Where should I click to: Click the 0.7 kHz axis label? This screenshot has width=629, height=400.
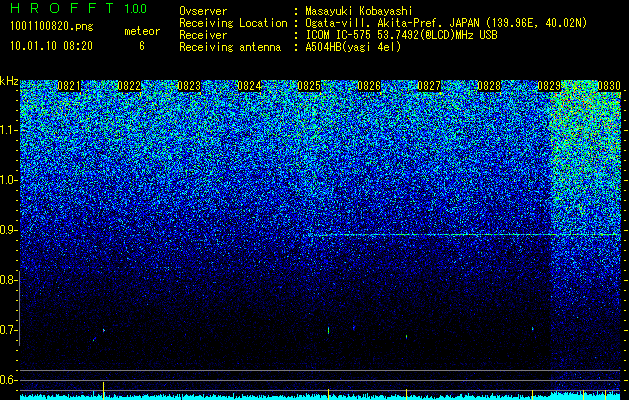(8, 330)
